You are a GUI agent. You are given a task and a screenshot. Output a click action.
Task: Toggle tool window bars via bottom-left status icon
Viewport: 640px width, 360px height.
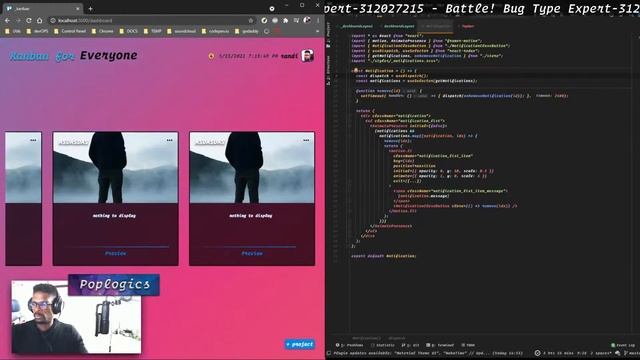(x=329, y=353)
